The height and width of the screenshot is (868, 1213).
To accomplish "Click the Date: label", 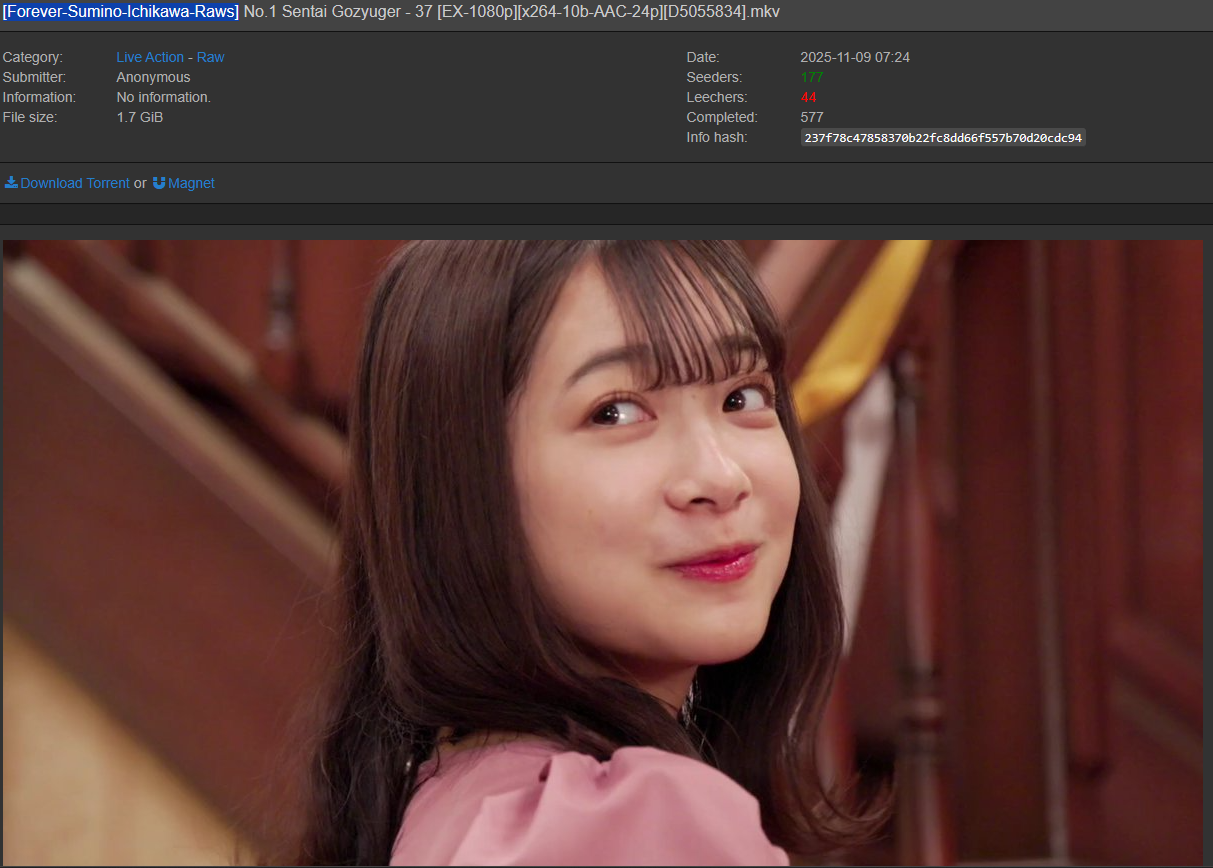I will (703, 57).
